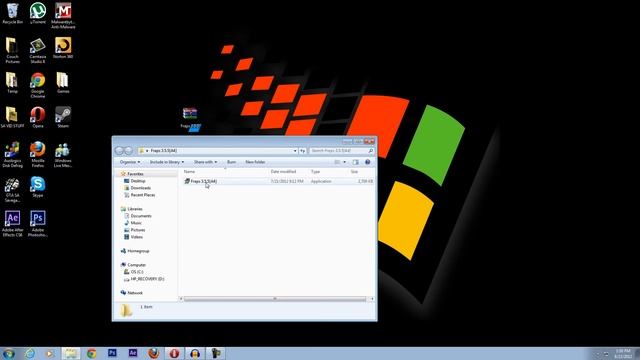
Task: Select Libraries in the navigation pane
Action: (135, 209)
